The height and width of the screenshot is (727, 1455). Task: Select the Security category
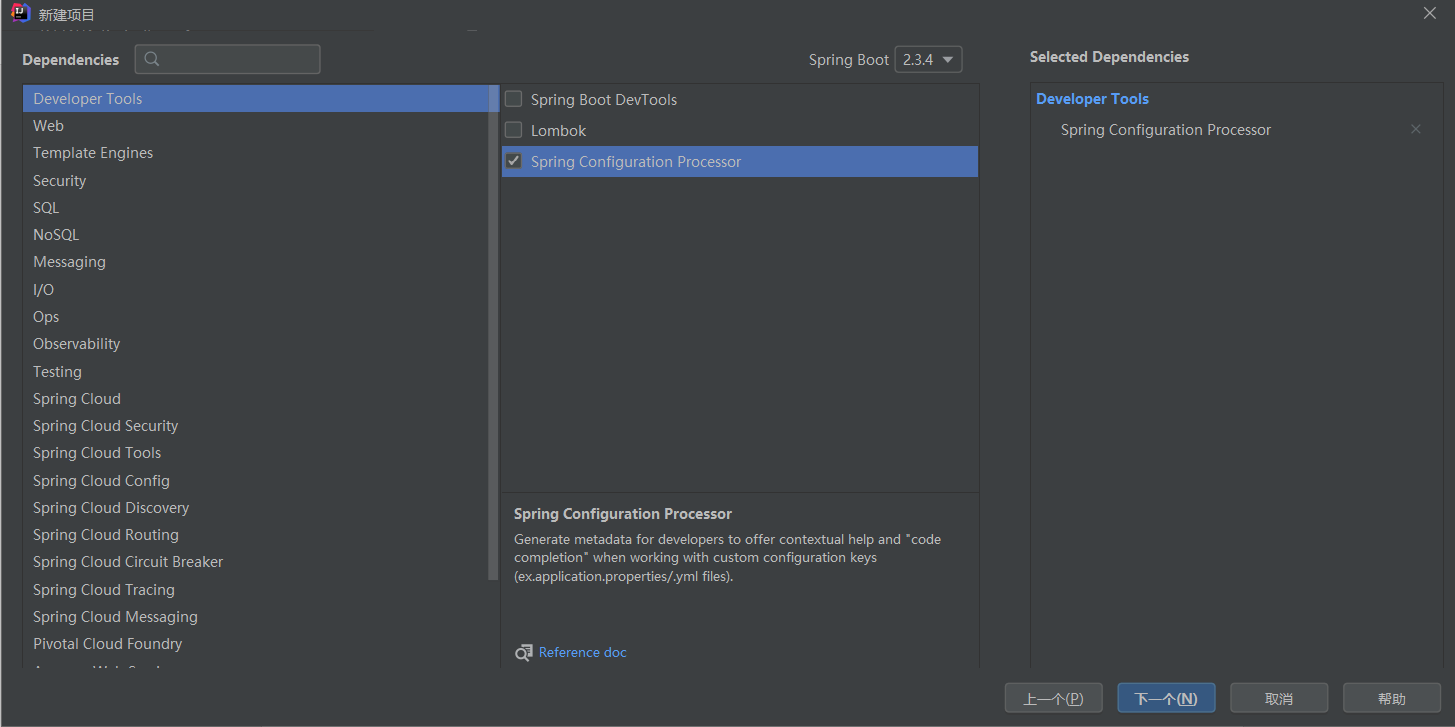point(256,180)
